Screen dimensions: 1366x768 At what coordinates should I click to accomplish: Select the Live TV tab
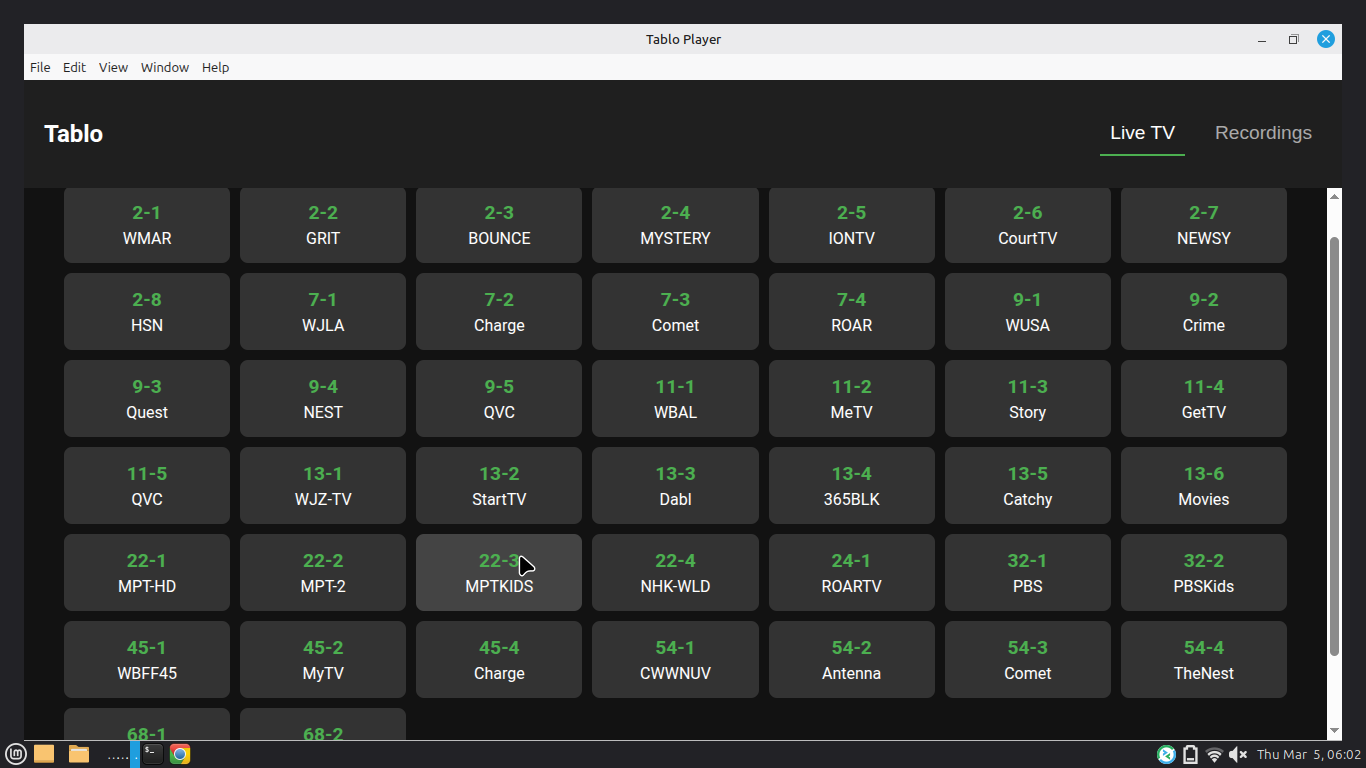pyautogui.click(x=1142, y=133)
